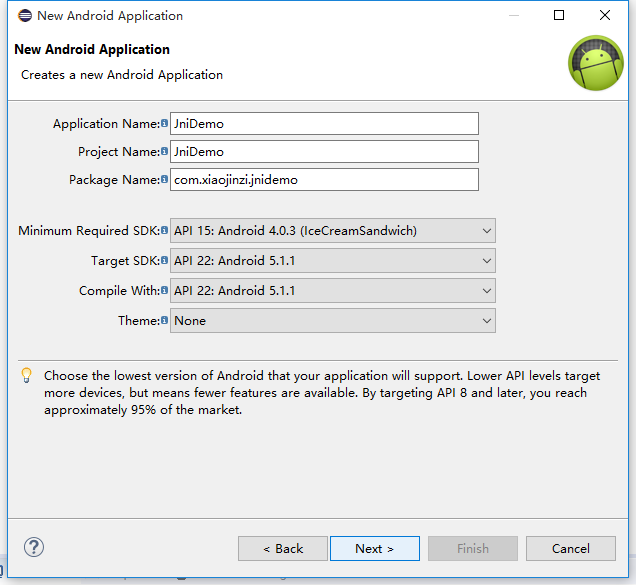Open the Minimum Required SDK dropdown
636x585 pixels.
333,230
